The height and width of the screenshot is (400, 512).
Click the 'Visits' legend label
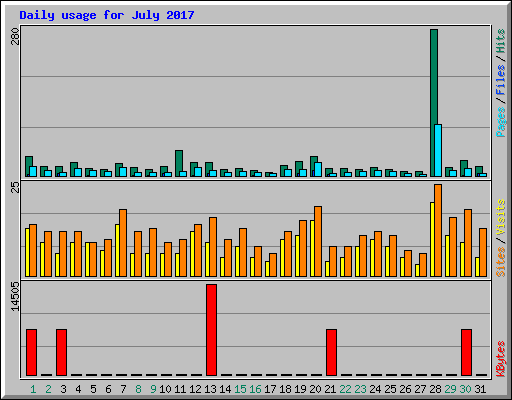pyautogui.click(x=501, y=217)
